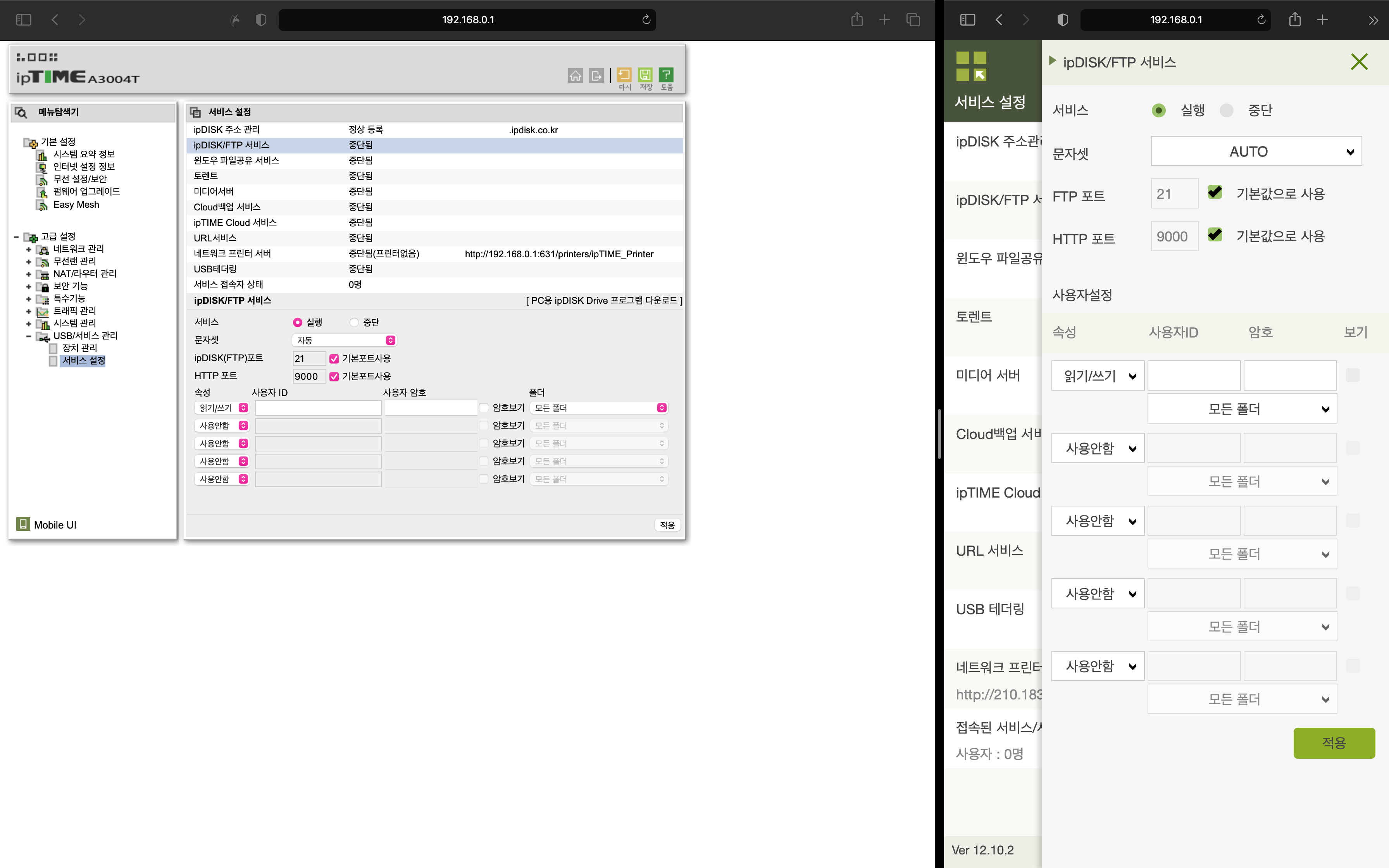The width and height of the screenshot is (1389, 868).
Task: Toggle 기본값으로 사용 checkbox for HTTP 포트
Action: click(x=1215, y=235)
